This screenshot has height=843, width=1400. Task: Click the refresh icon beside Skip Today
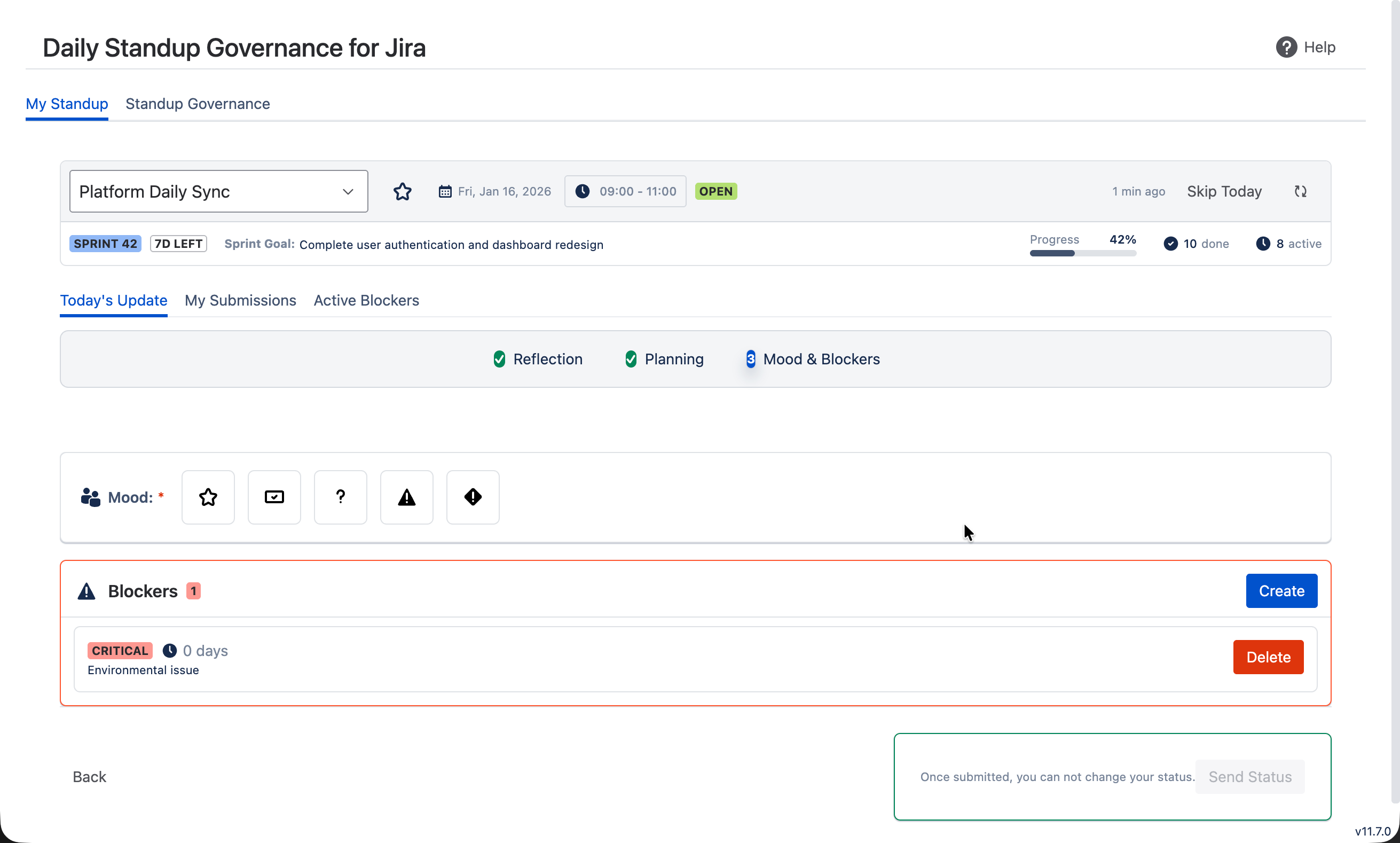click(x=1300, y=191)
